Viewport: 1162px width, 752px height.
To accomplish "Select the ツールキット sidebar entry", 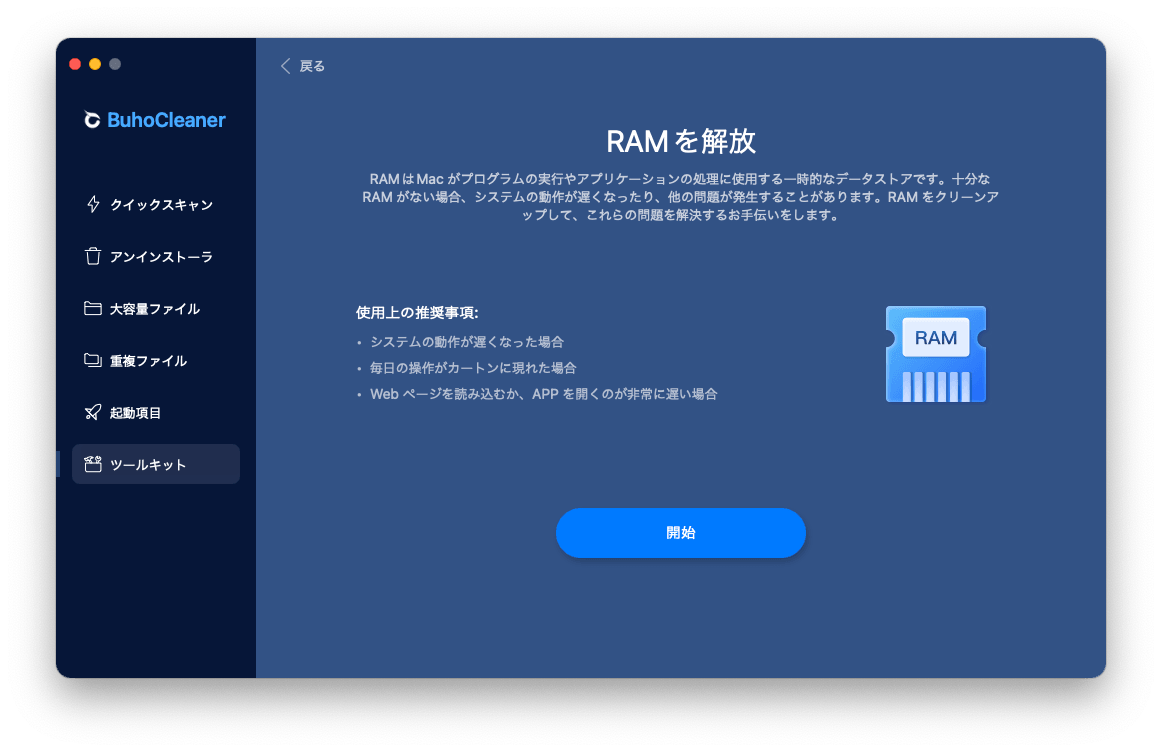I will (x=148, y=465).
